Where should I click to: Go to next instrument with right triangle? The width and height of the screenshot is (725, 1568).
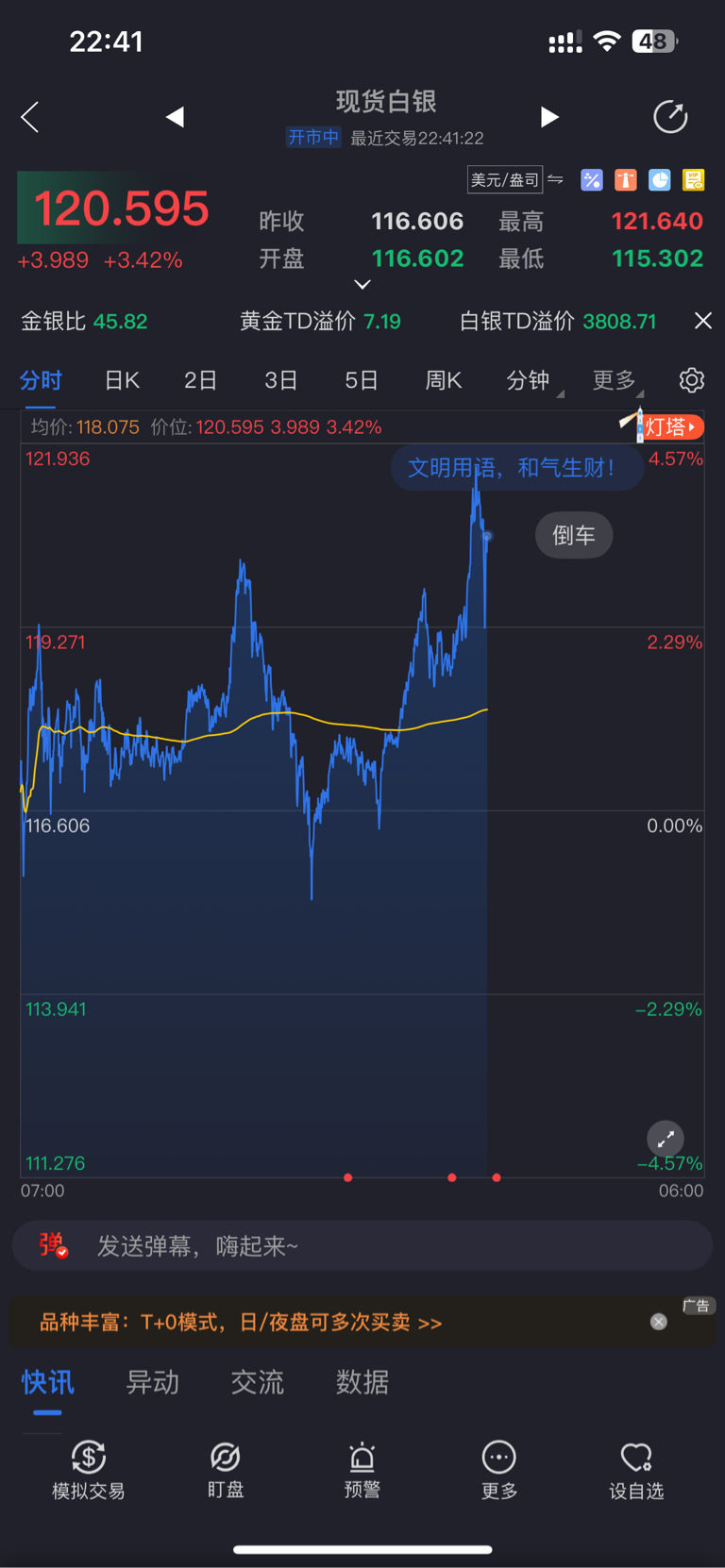(549, 117)
